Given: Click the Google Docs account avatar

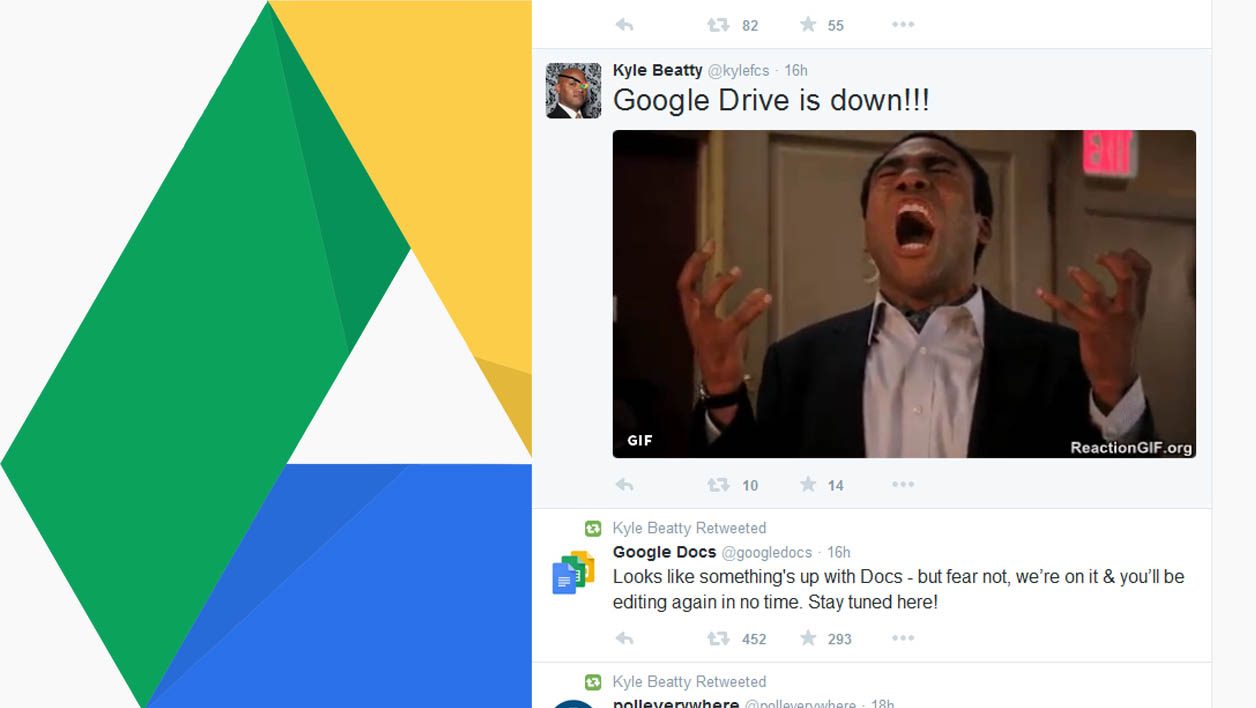Looking at the screenshot, I should point(573,572).
